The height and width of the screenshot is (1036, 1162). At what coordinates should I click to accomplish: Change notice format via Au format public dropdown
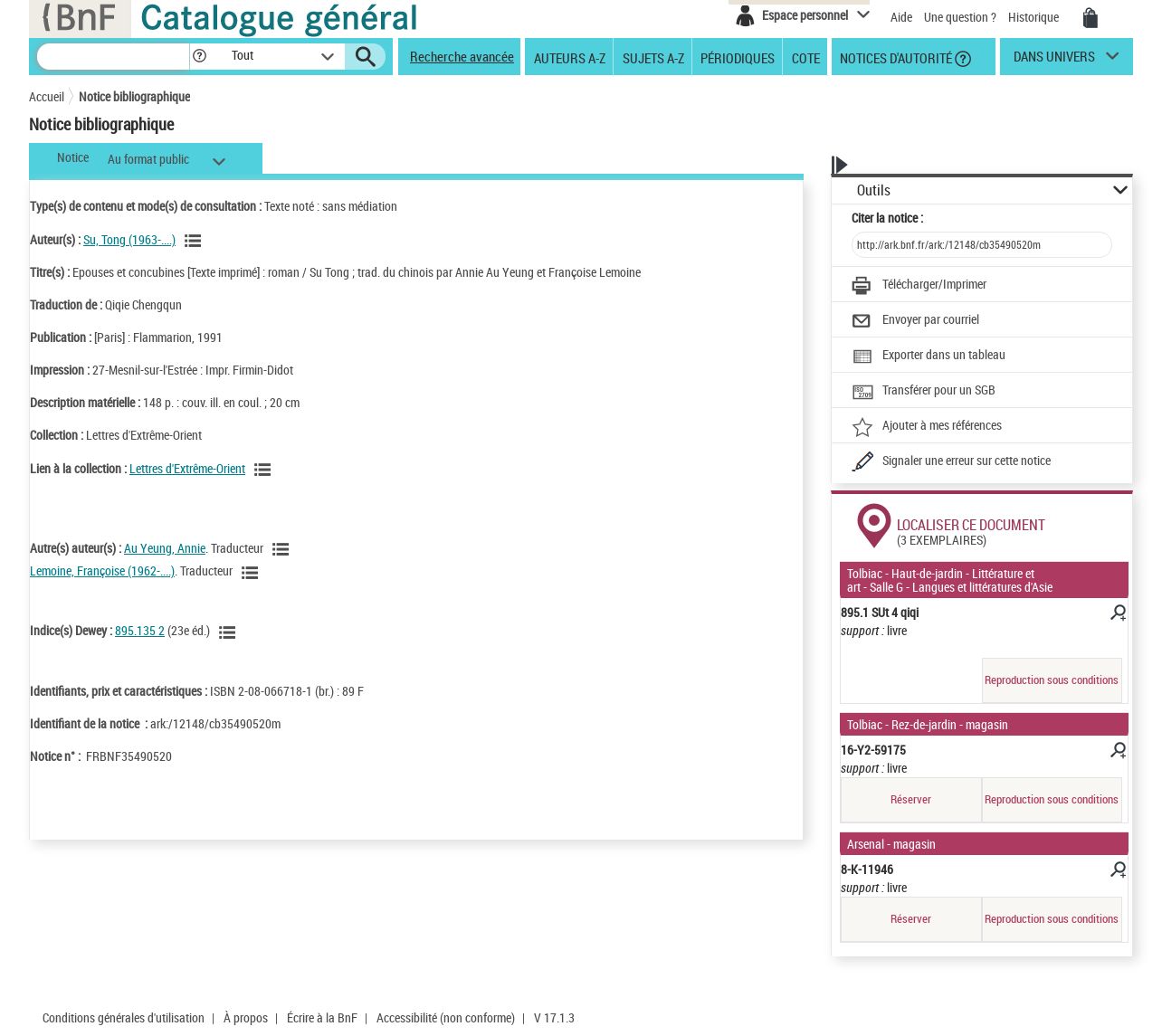[167, 160]
